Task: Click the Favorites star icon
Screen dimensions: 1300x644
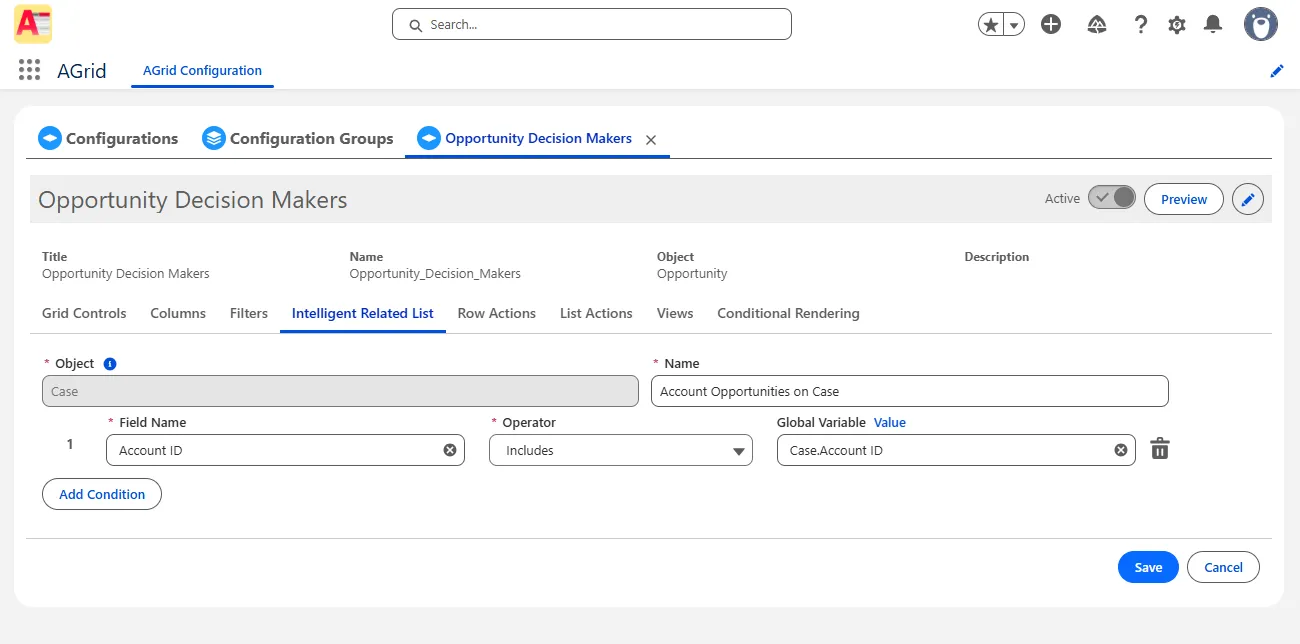Action: coord(991,25)
